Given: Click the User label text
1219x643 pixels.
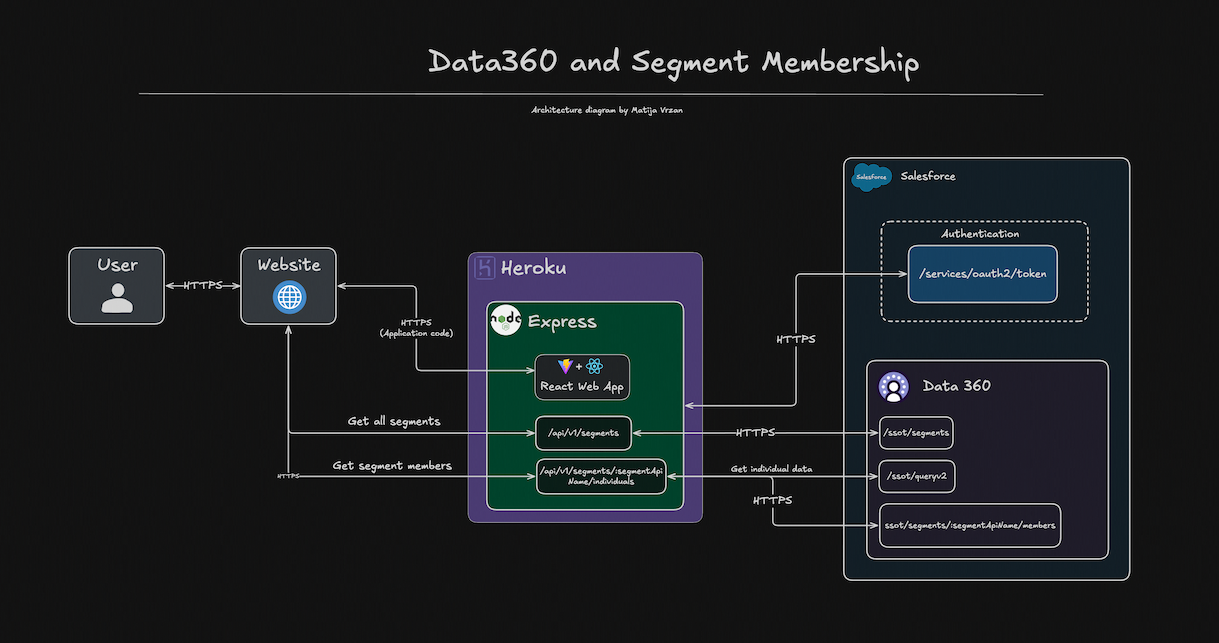Looking at the screenshot, I should pyautogui.click(x=117, y=265).
